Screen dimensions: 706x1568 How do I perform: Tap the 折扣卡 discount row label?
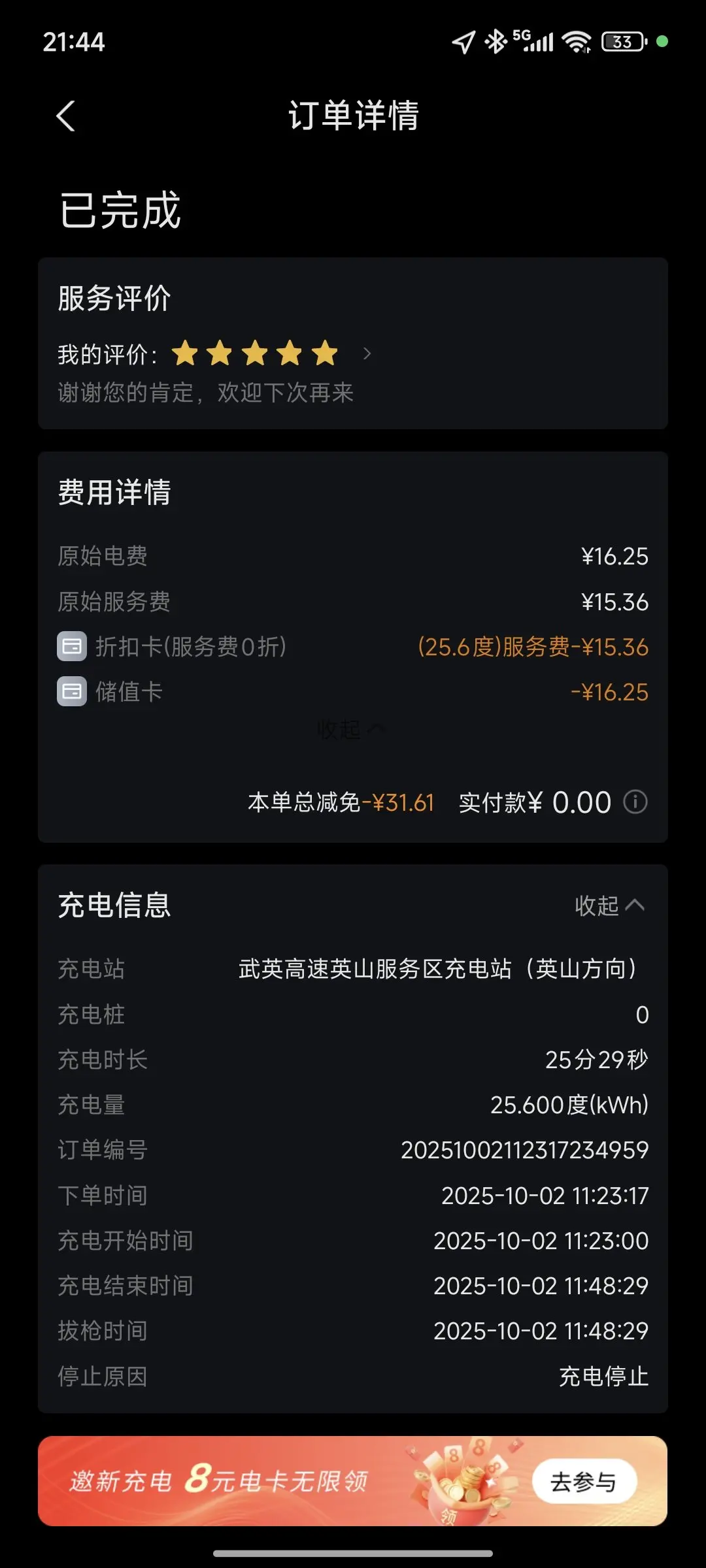[191, 647]
